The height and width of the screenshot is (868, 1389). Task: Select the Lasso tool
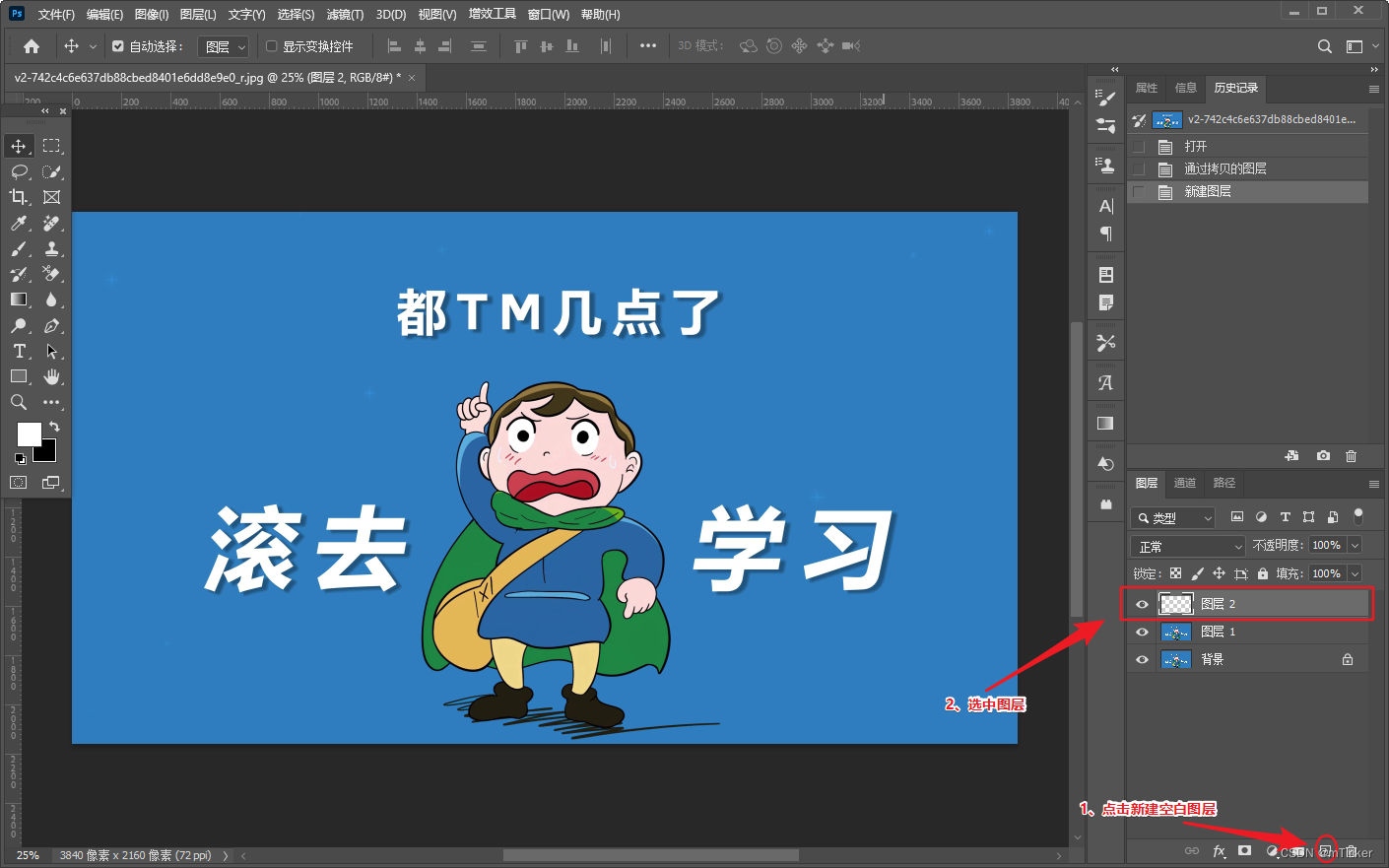point(19,171)
